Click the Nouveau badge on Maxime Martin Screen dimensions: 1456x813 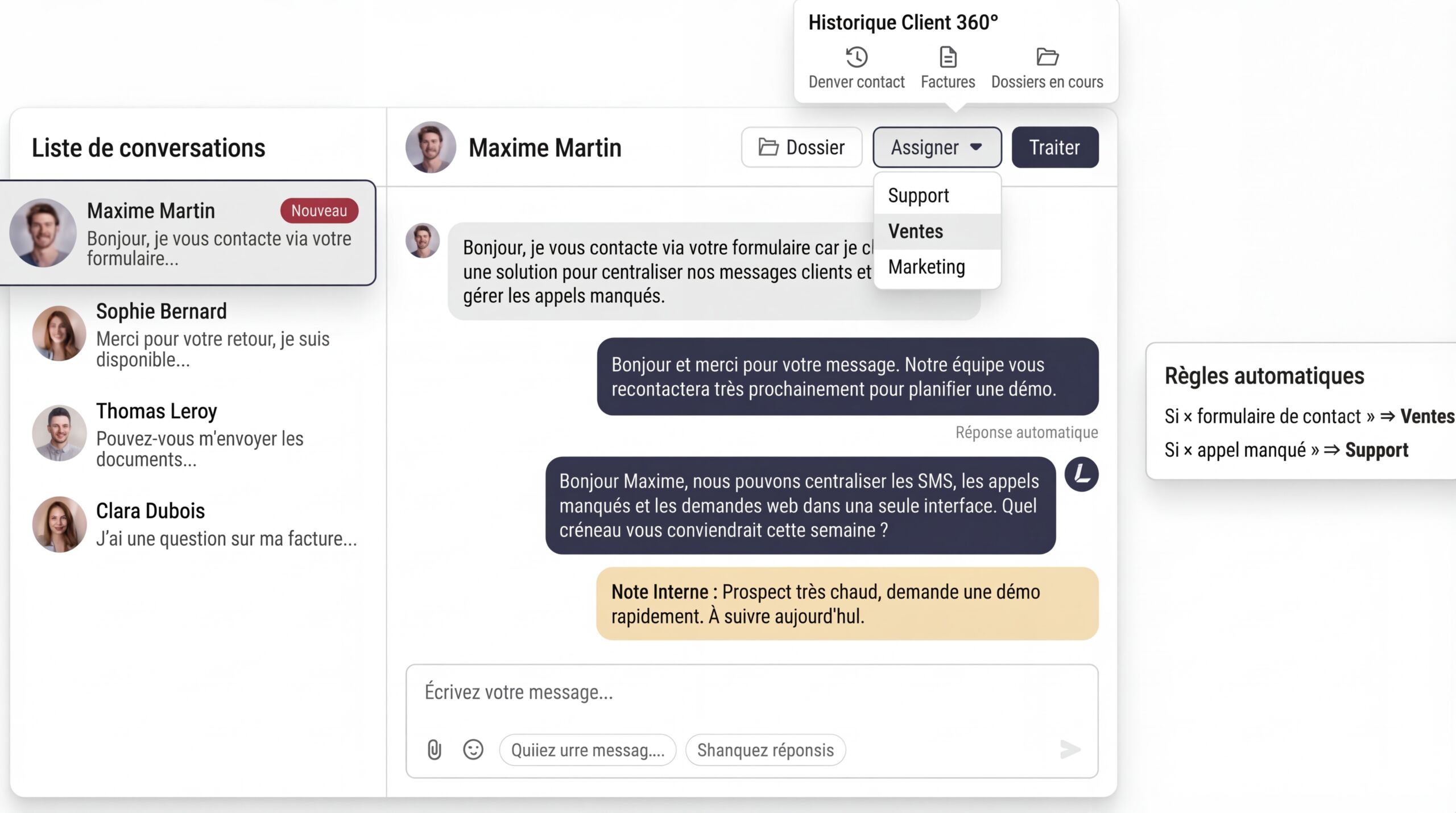point(319,211)
